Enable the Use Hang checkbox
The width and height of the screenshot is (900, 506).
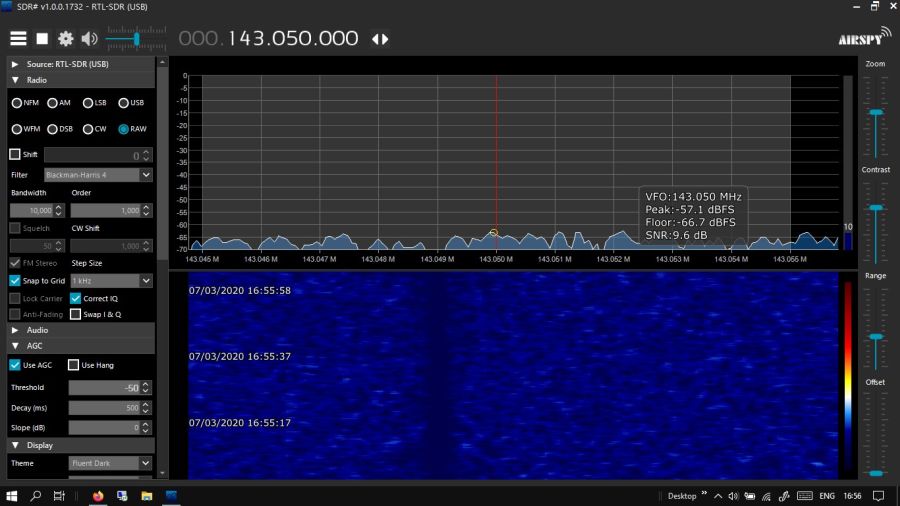click(73, 365)
